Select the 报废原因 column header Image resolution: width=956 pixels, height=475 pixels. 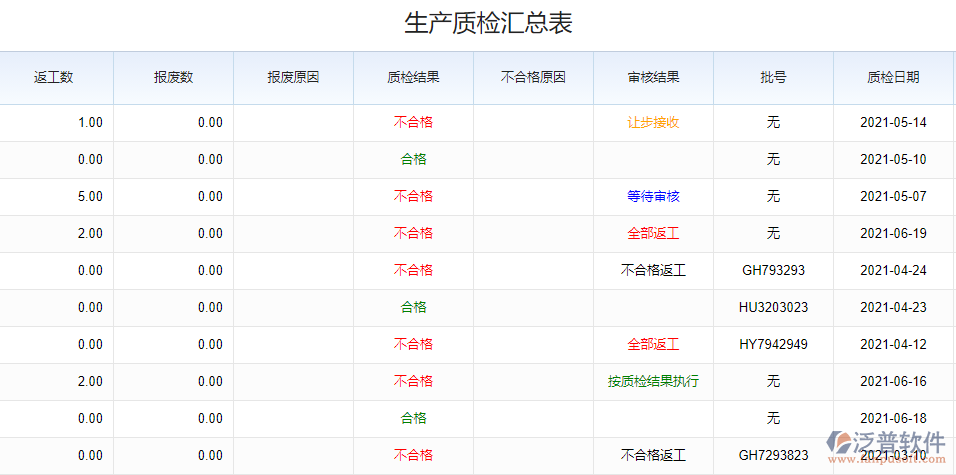[293, 77]
